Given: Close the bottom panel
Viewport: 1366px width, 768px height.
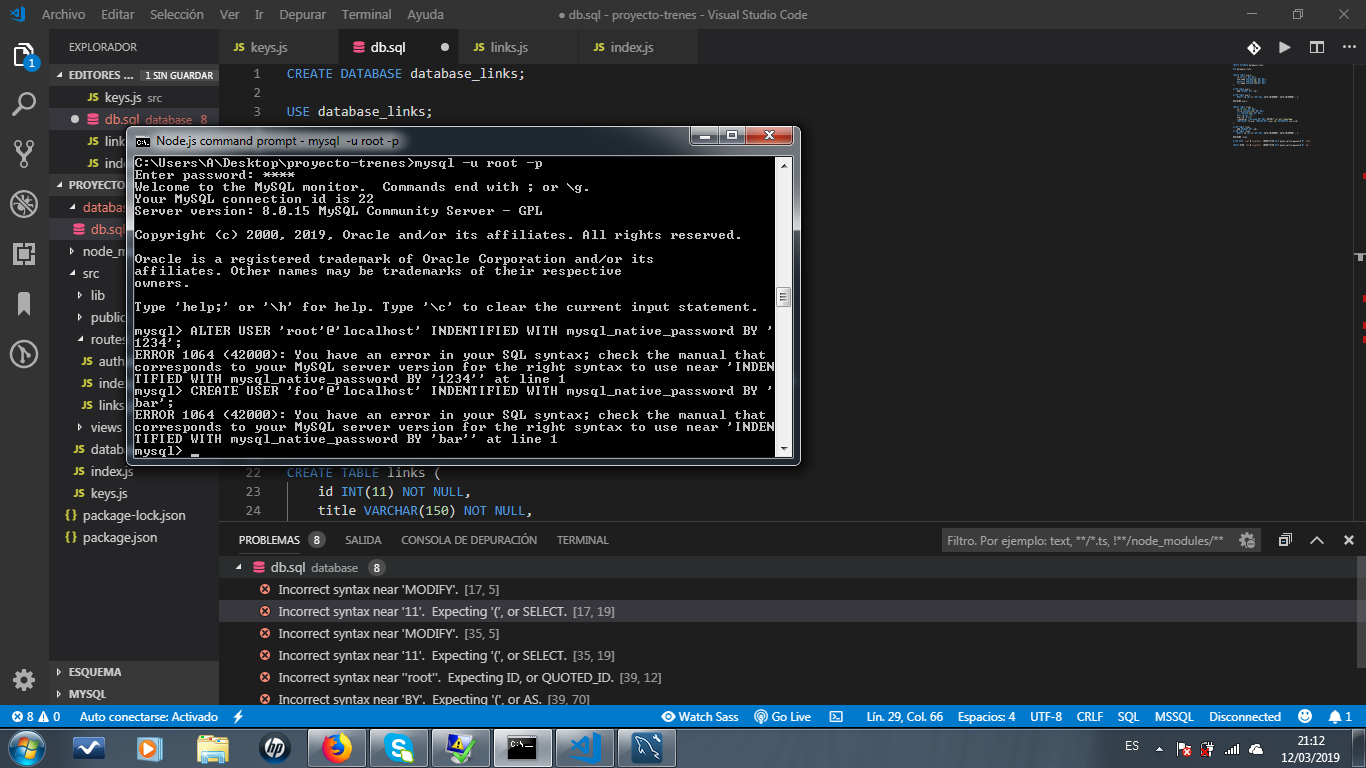Looking at the screenshot, I should [x=1348, y=540].
